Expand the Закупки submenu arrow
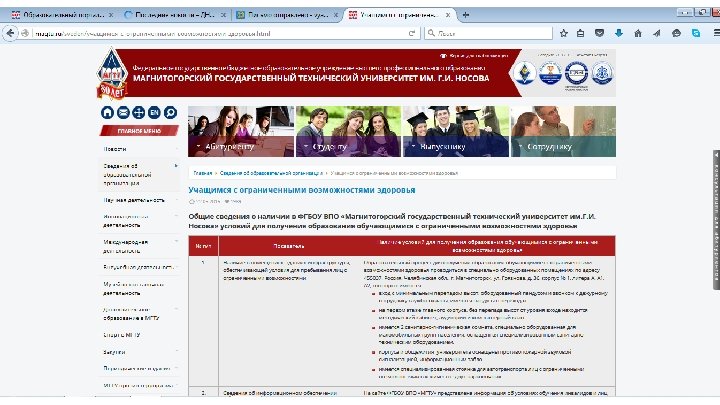Viewport: 720px width, 405px height. pyautogui.click(x=177, y=352)
